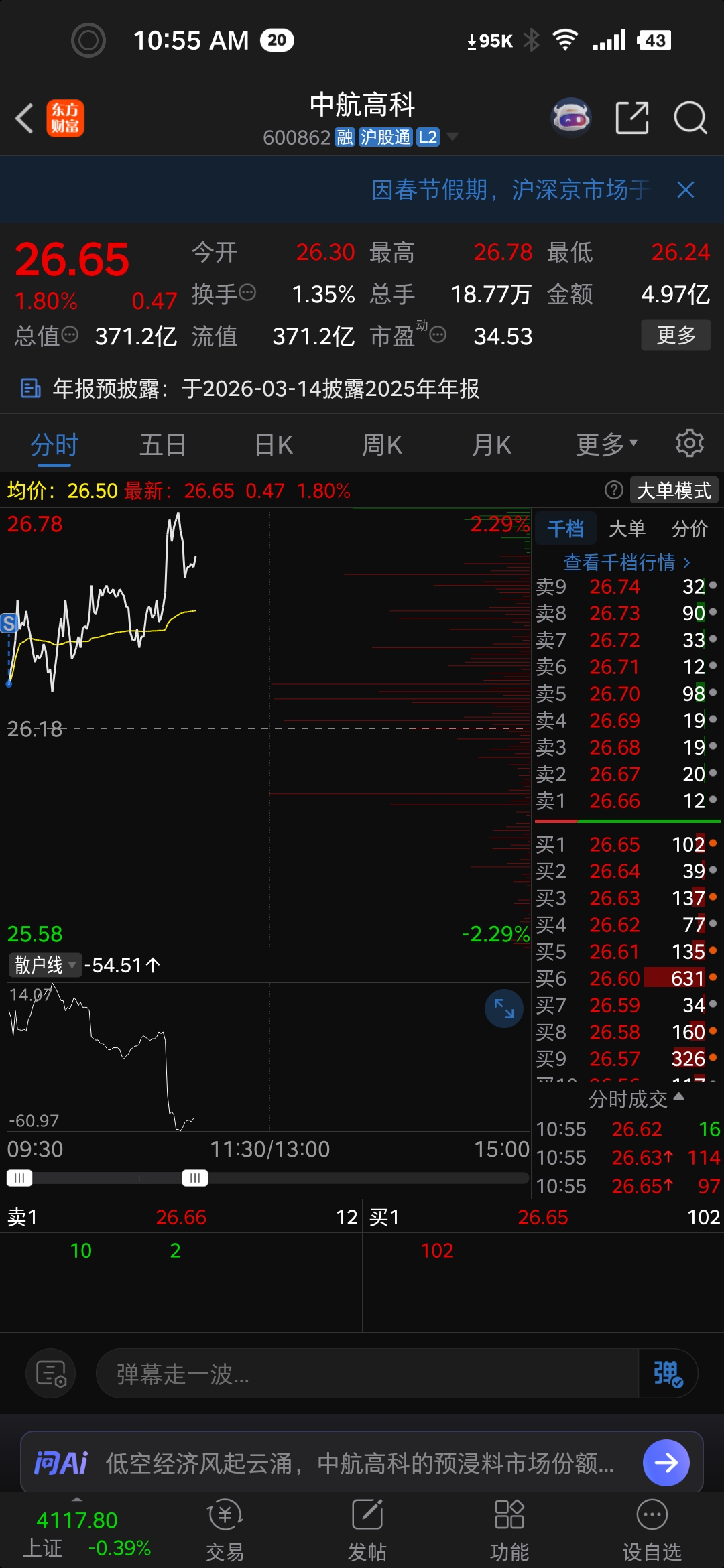Send the 问AI question with the arrow button
The width and height of the screenshot is (724, 1568).
666,1463
